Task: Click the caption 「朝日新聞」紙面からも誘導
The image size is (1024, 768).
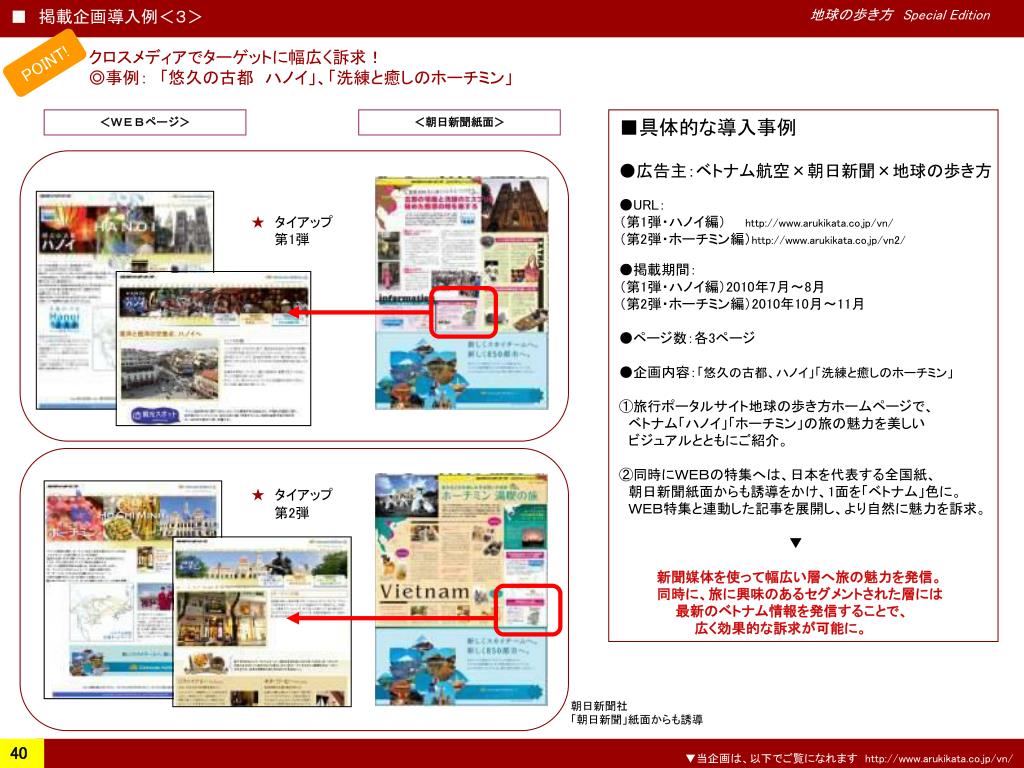Action: pyautogui.click(x=636, y=720)
